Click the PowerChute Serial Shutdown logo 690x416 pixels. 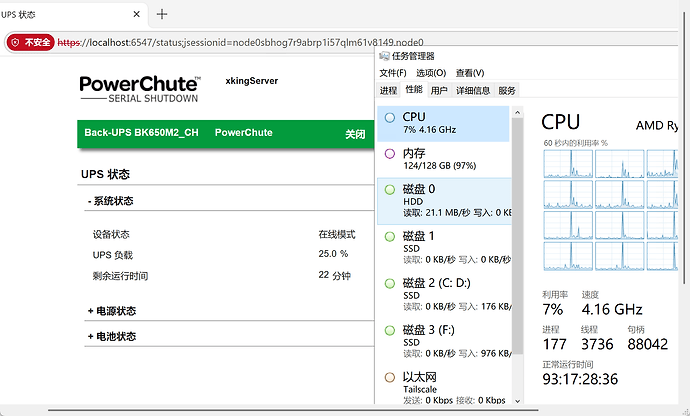pos(140,89)
